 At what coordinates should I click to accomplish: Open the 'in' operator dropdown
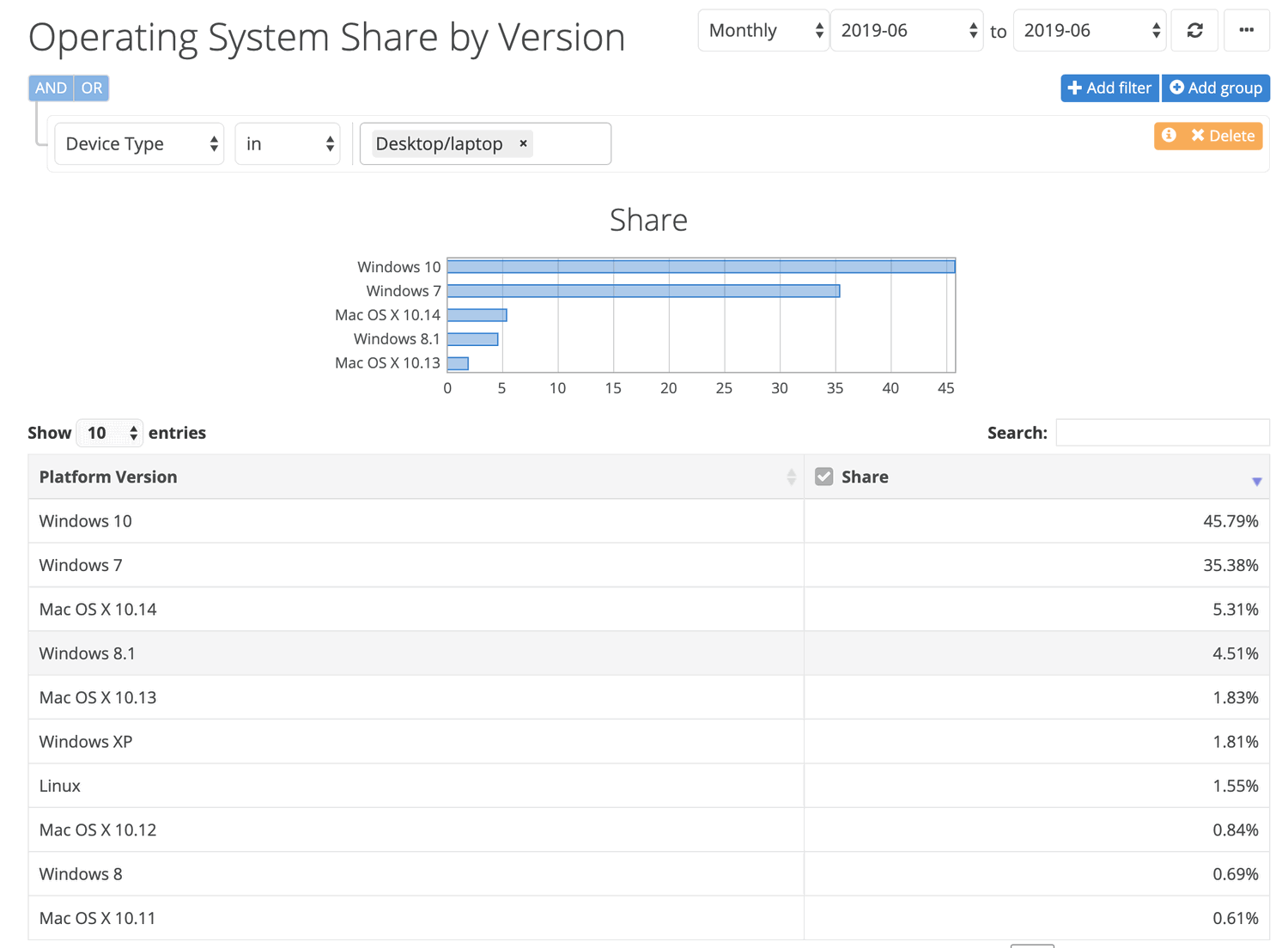(x=288, y=143)
